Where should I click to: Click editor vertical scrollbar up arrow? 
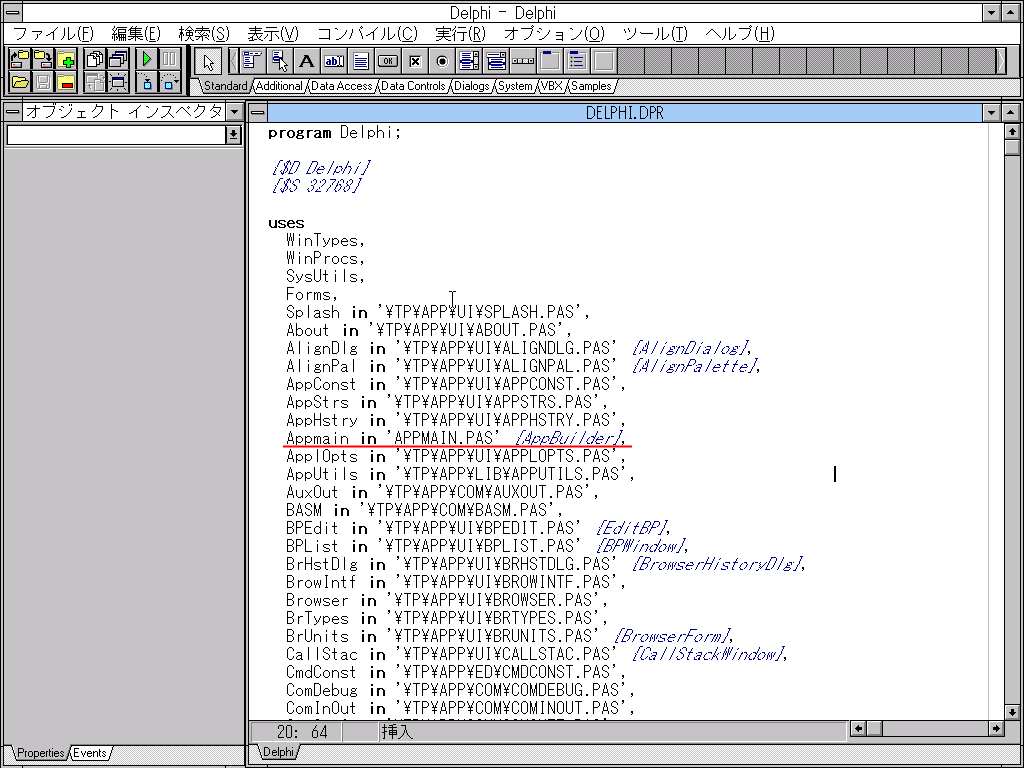point(1012,131)
